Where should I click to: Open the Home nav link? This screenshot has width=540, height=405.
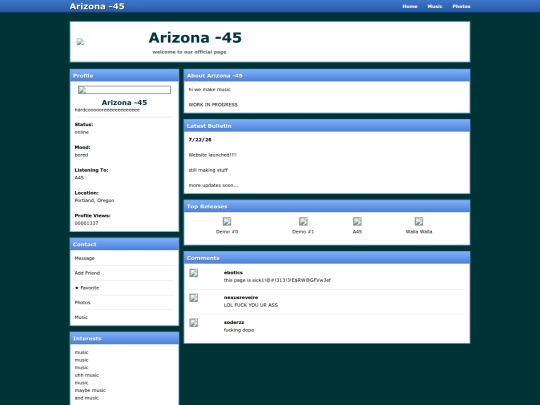[x=410, y=6]
